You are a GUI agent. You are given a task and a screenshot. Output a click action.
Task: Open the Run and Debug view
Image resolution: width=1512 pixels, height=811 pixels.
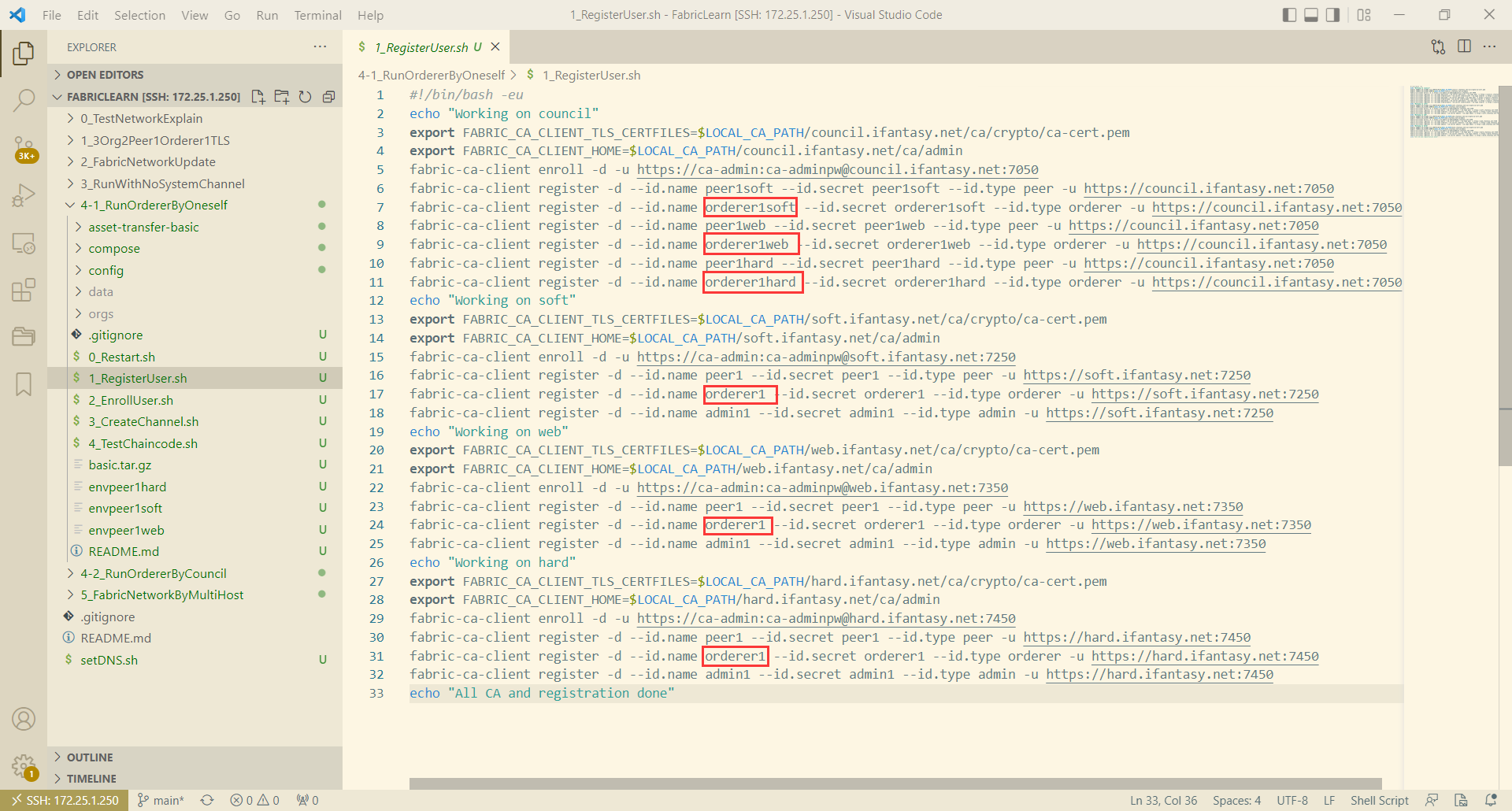tap(24, 195)
